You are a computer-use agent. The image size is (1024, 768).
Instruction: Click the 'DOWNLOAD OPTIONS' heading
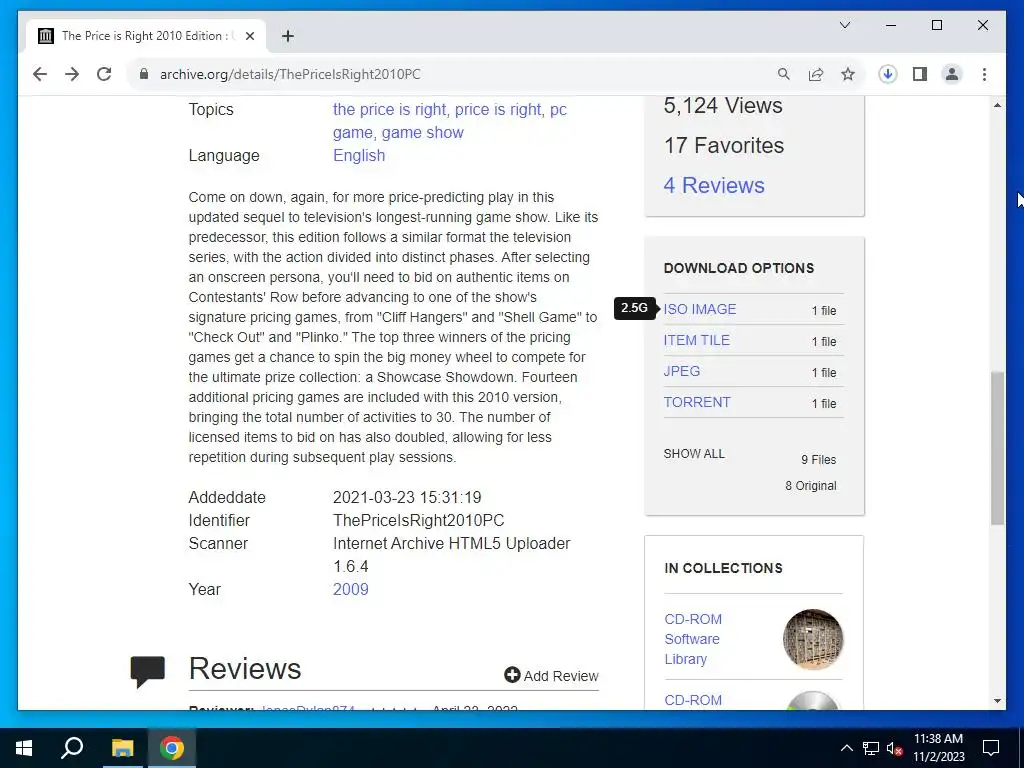click(739, 268)
